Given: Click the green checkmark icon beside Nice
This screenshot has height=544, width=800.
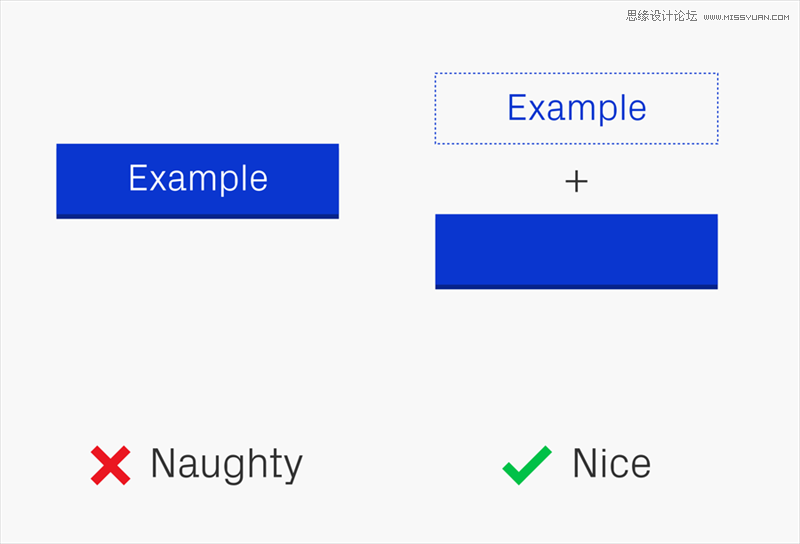Looking at the screenshot, I should tap(527, 465).
